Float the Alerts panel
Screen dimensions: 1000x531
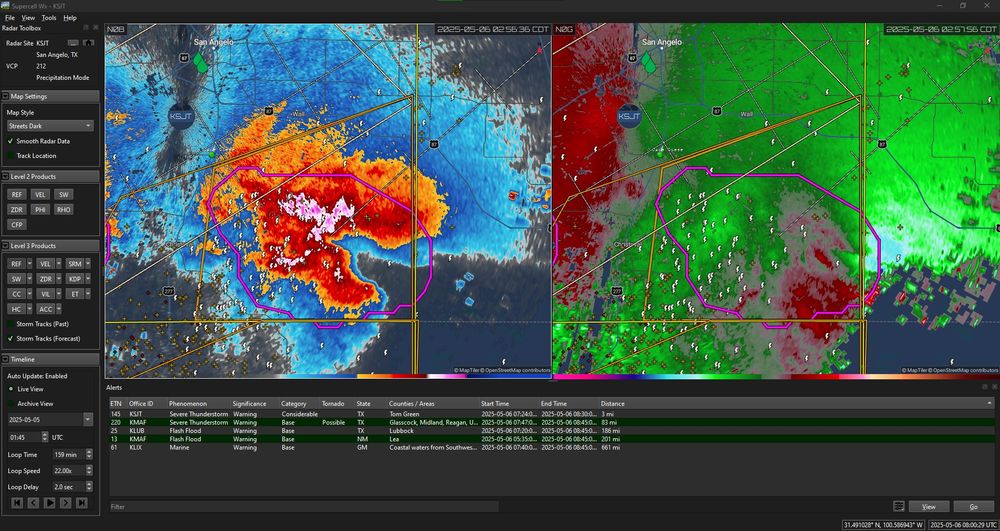coord(984,387)
